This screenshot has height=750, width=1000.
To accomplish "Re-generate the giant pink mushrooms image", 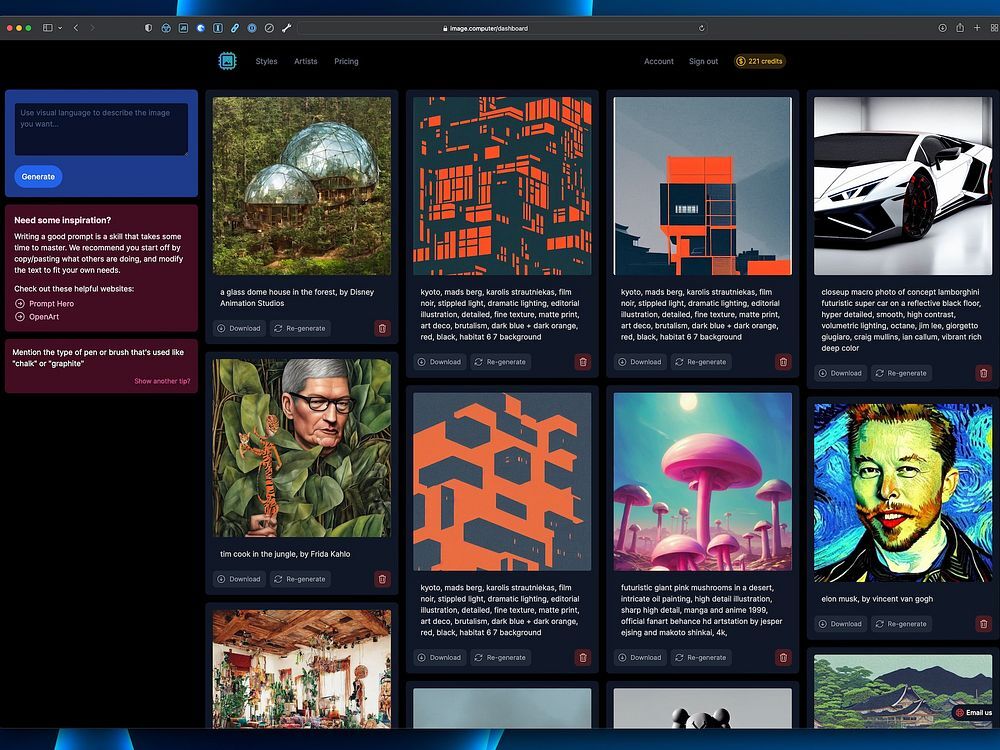I will point(701,658).
